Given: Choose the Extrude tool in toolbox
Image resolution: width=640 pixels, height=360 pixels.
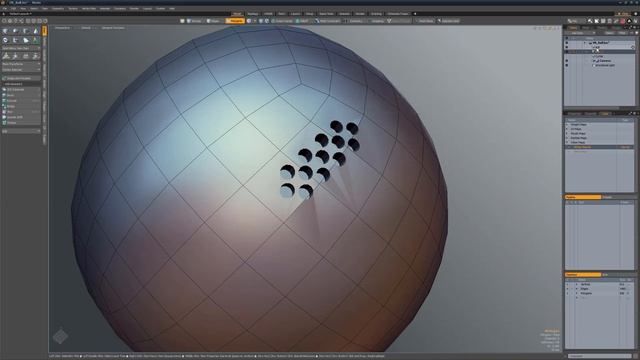Looking at the screenshot, I should click(21, 100).
